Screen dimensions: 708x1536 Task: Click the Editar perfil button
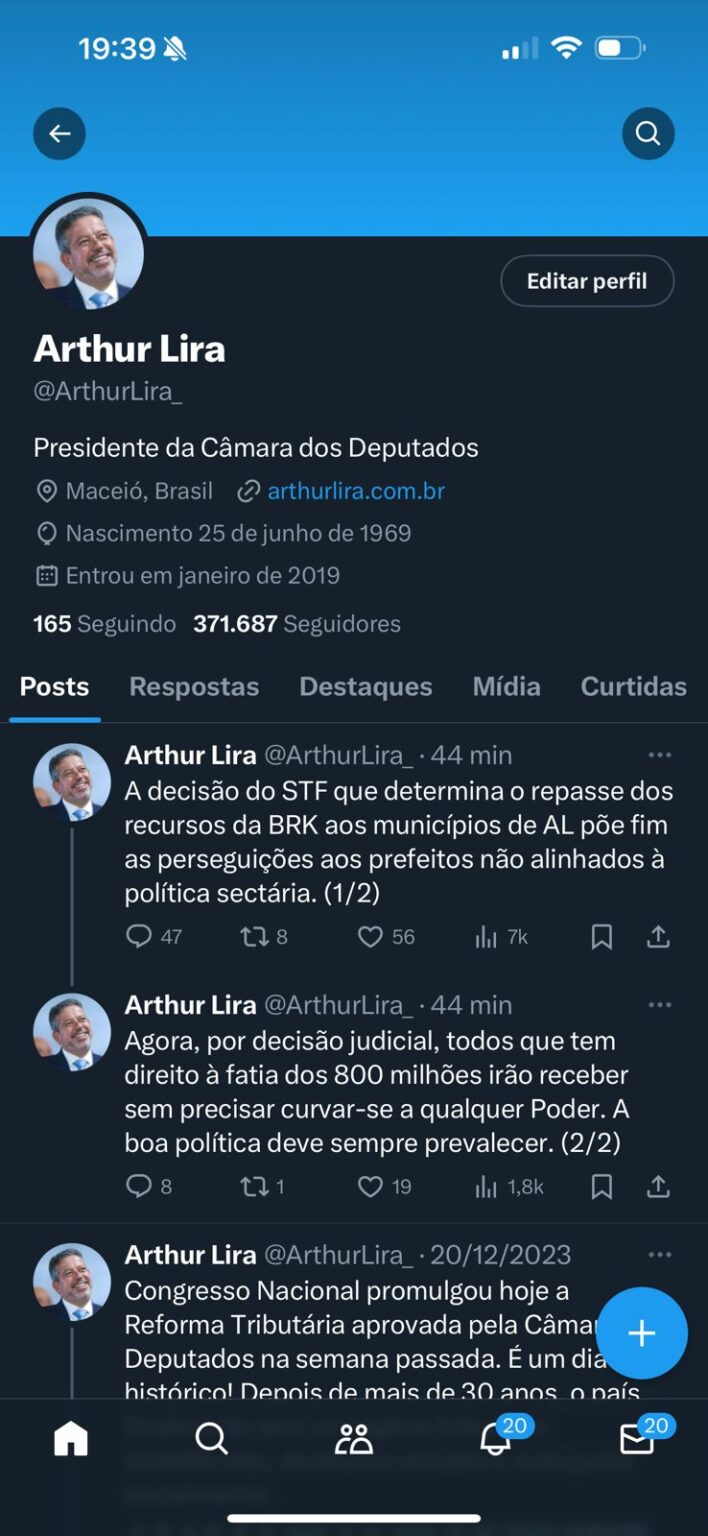pos(587,281)
